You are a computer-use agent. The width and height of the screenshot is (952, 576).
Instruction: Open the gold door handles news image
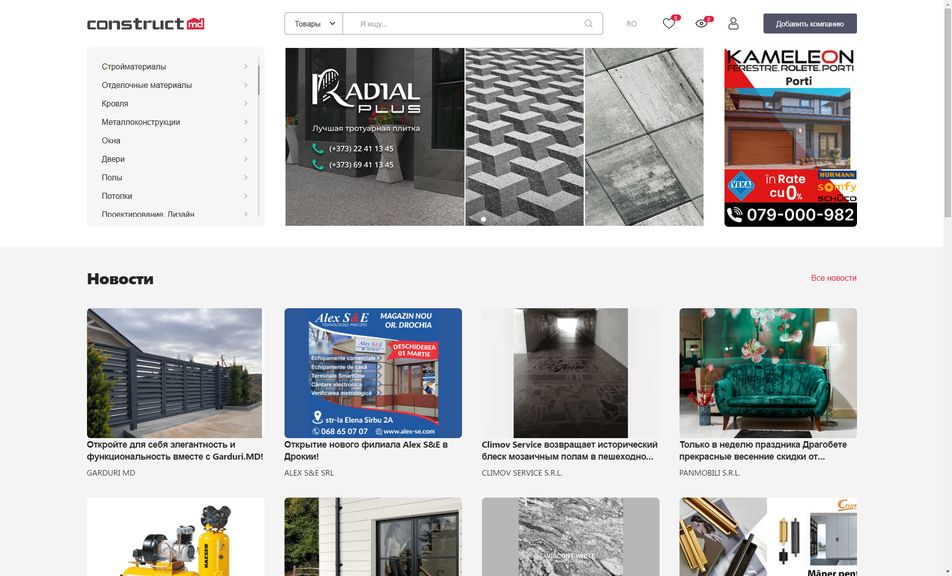pos(768,537)
